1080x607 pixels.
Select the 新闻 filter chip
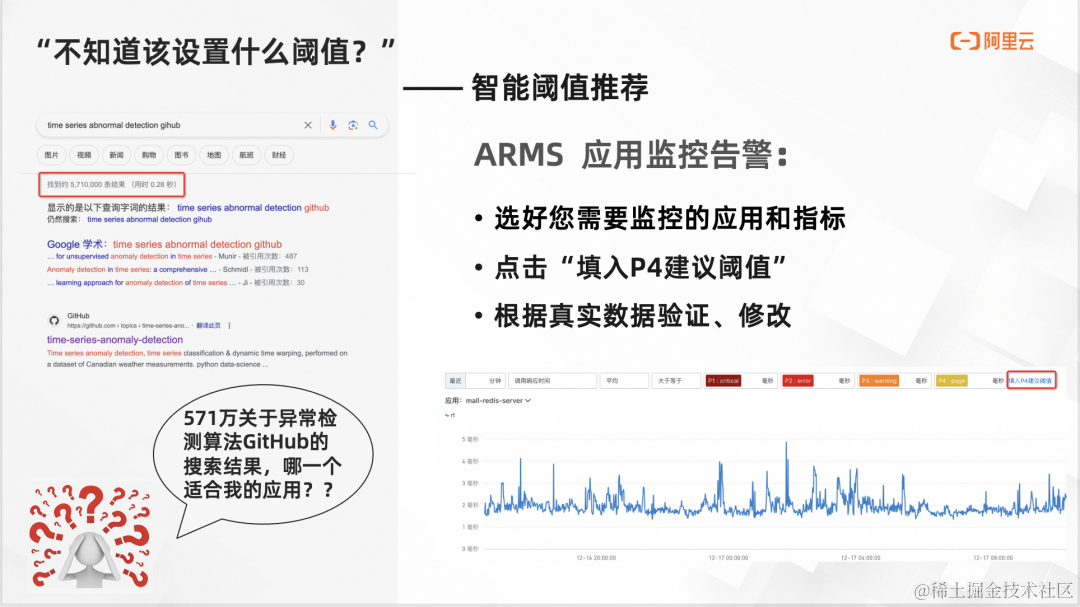116,155
